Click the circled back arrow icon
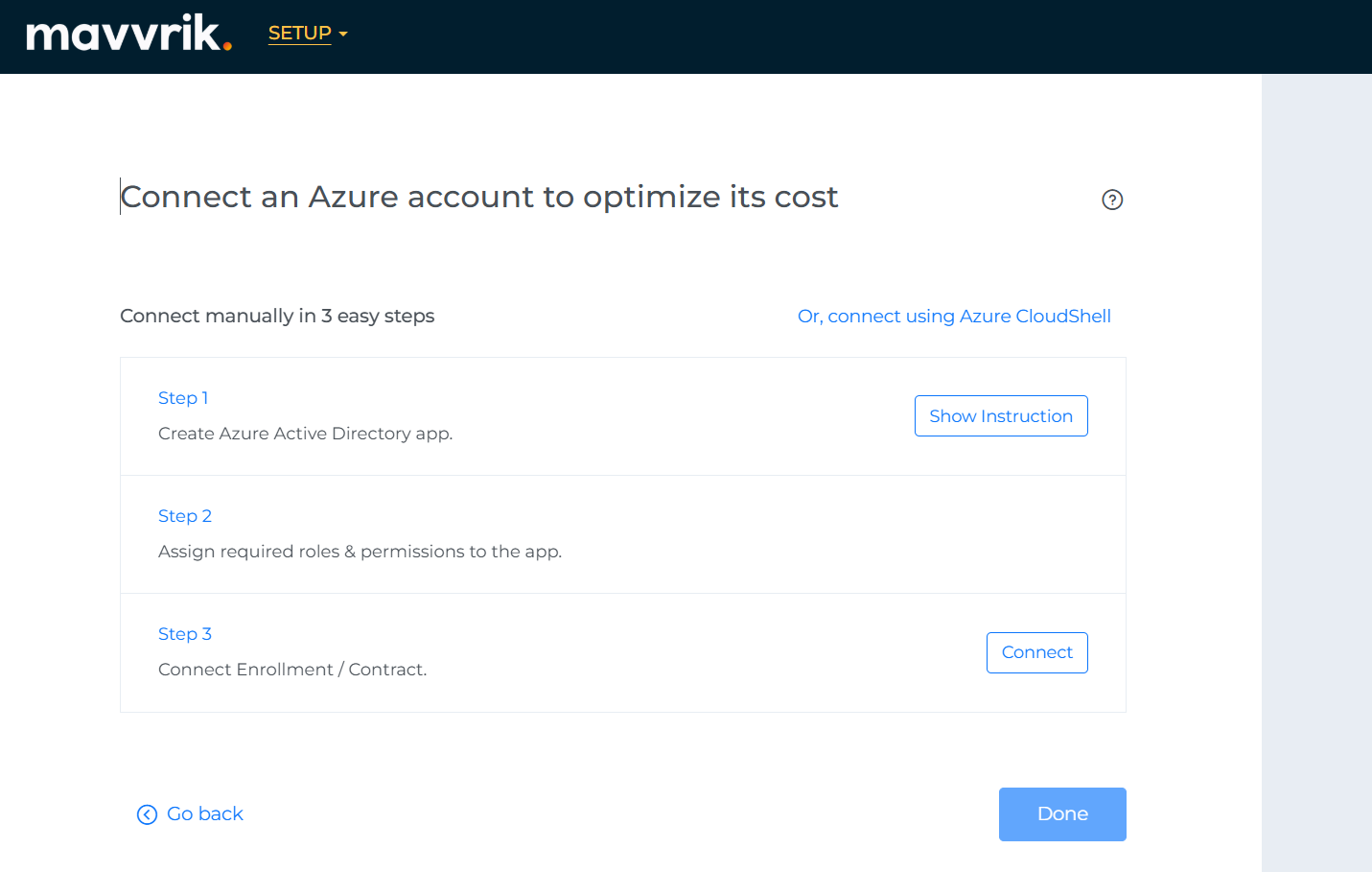 [147, 814]
